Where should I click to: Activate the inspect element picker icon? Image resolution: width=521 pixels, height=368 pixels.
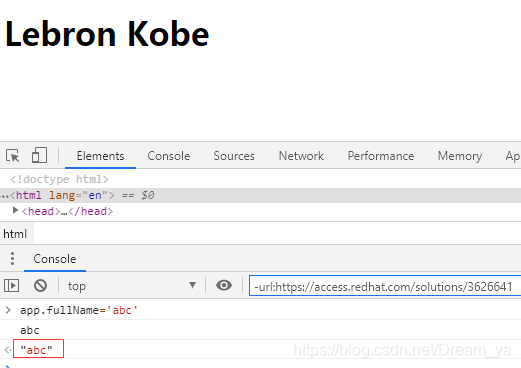tap(13, 156)
